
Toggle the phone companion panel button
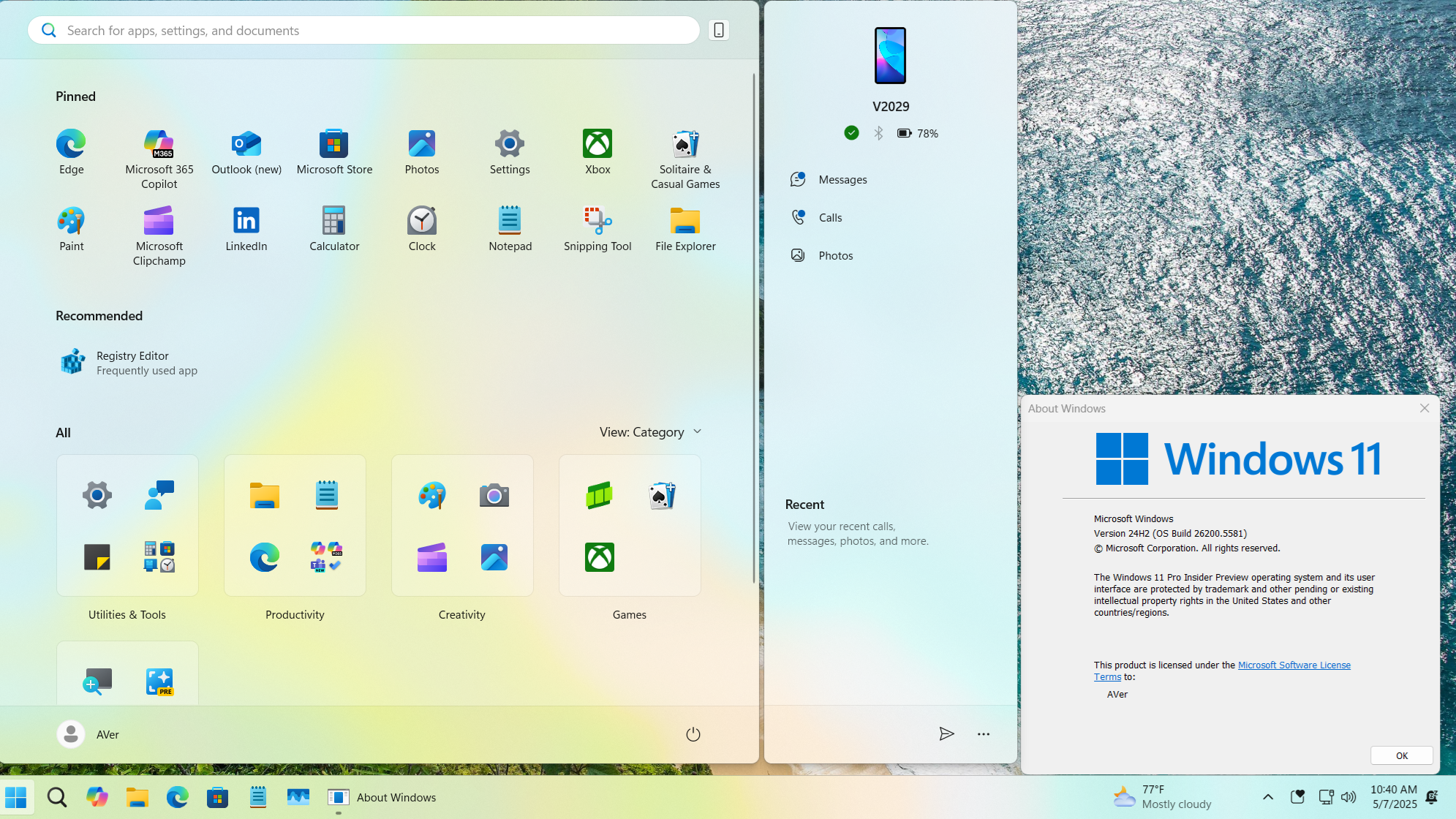point(719,30)
